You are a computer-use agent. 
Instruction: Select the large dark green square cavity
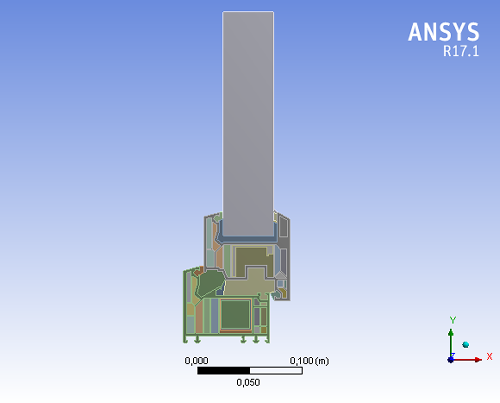point(236,314)
